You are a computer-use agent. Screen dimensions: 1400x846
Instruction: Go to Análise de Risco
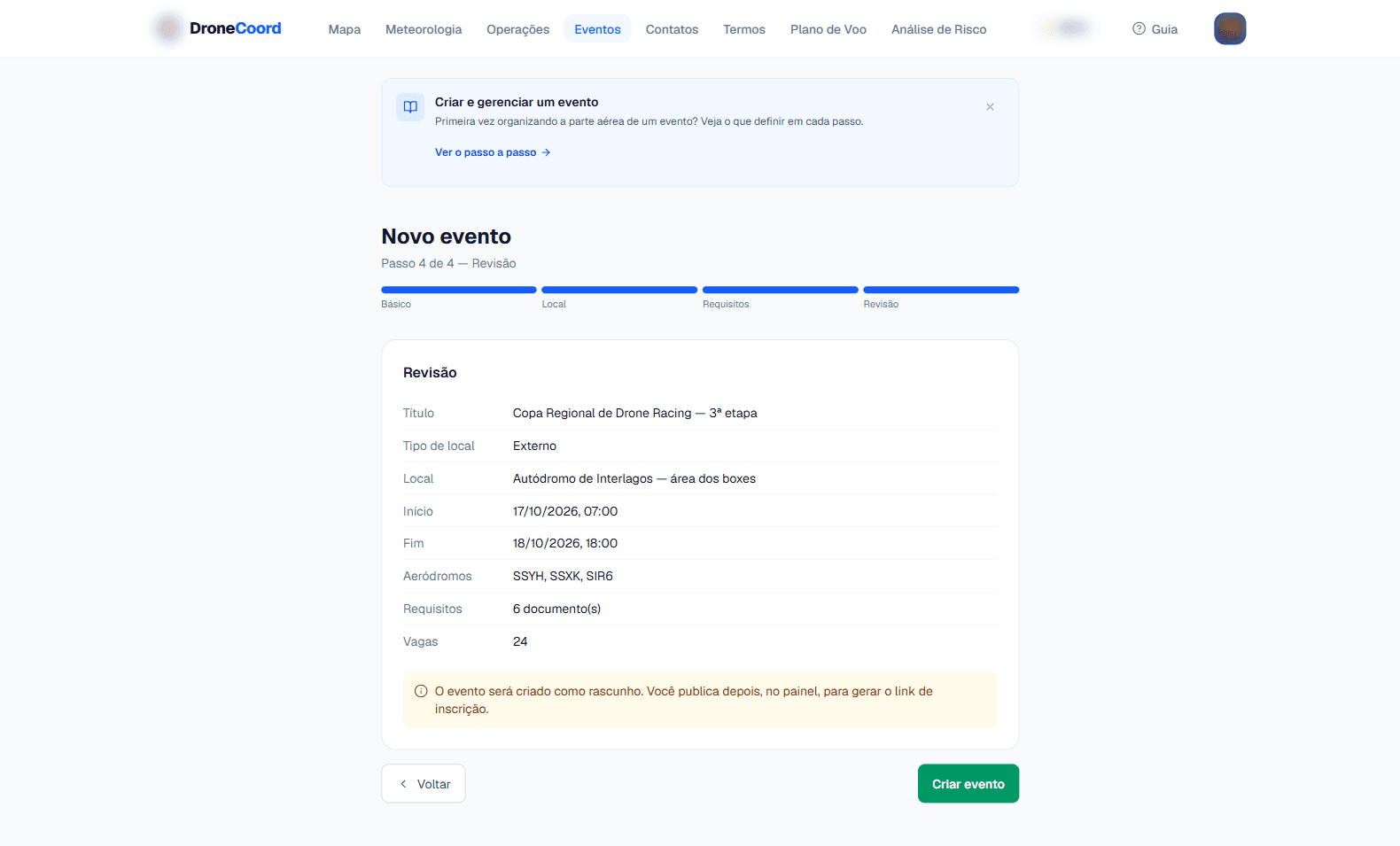(x=938, y=29)
